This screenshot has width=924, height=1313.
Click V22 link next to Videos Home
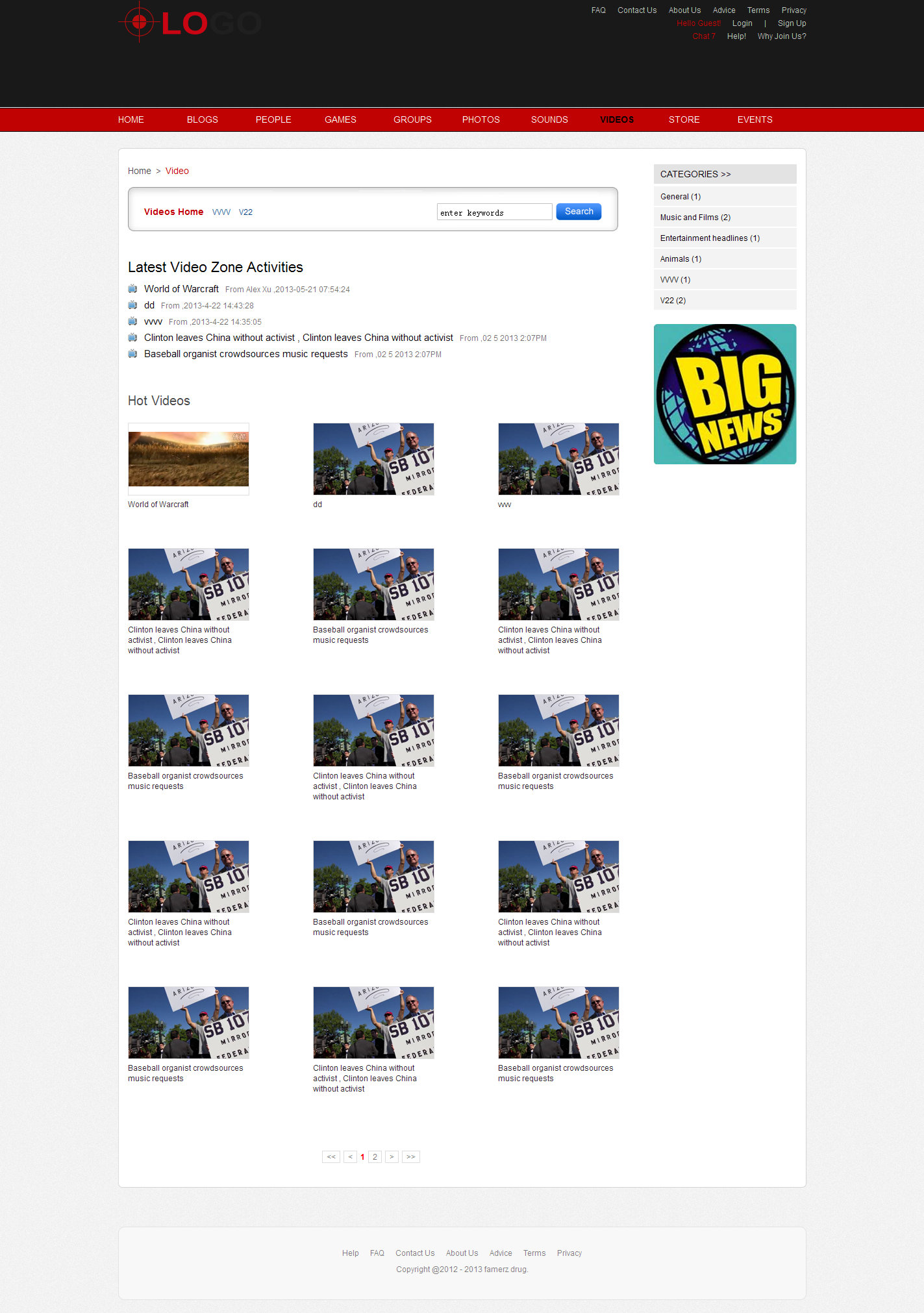[x=245, y=212]
